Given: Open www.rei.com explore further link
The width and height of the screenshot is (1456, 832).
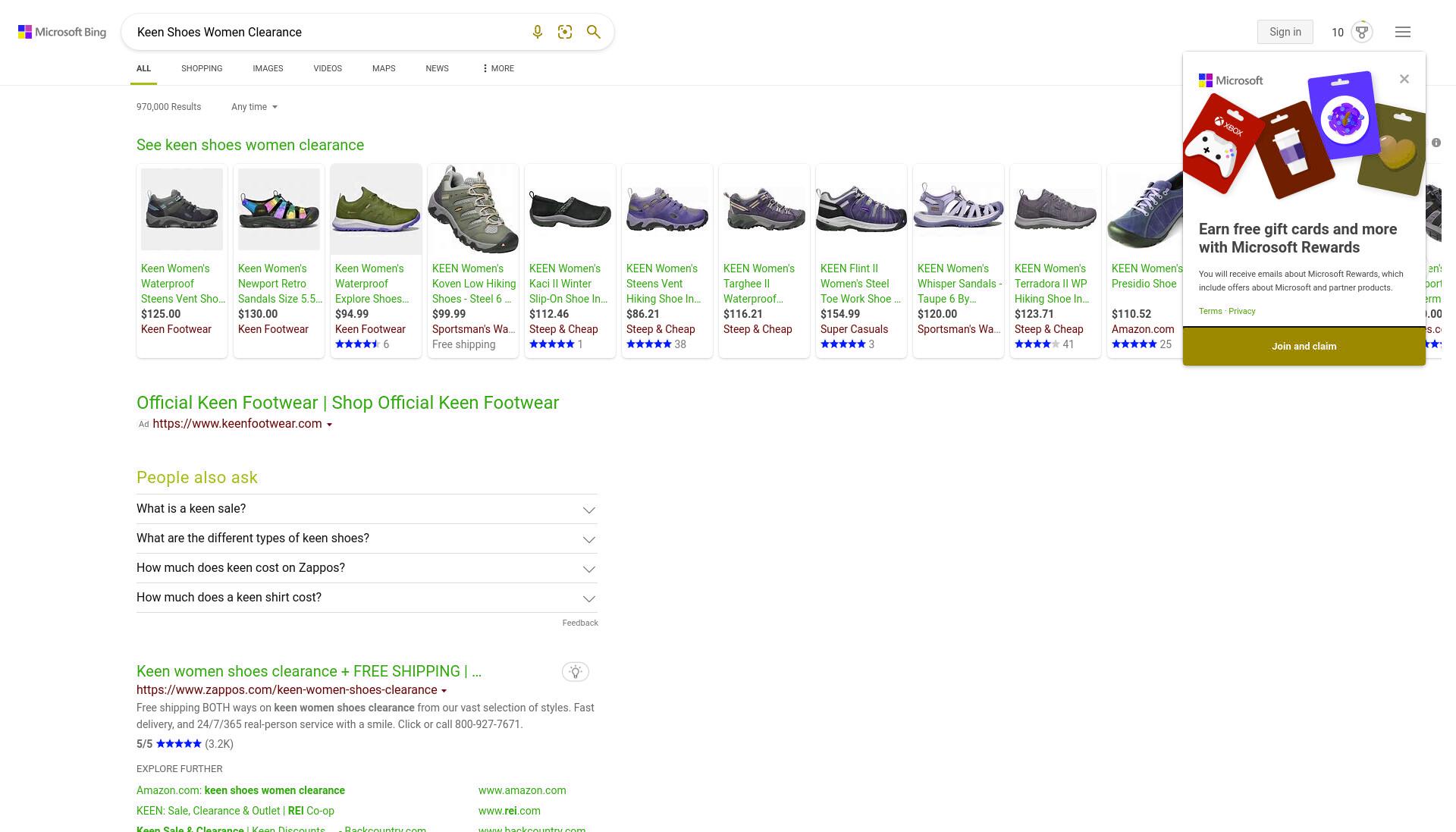Looking at the screenshot, I should tap(509, 811).
